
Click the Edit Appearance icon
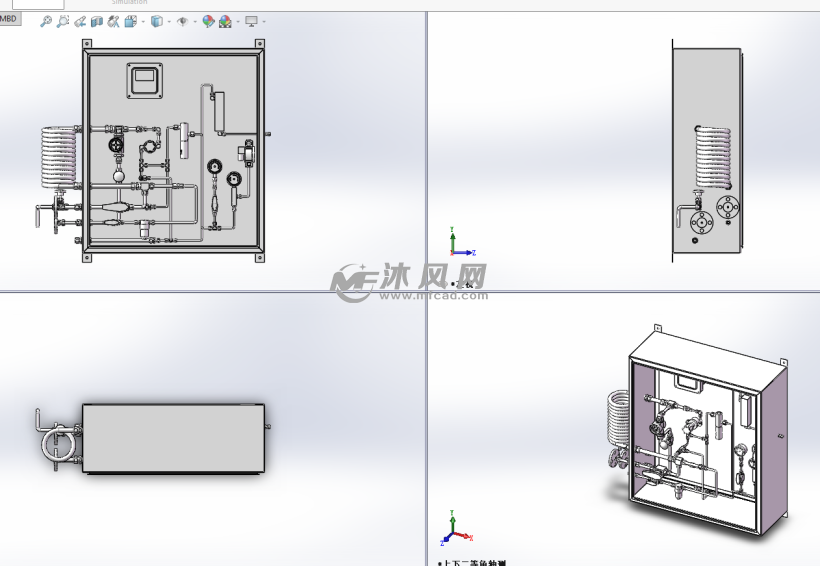coord(208,21)
